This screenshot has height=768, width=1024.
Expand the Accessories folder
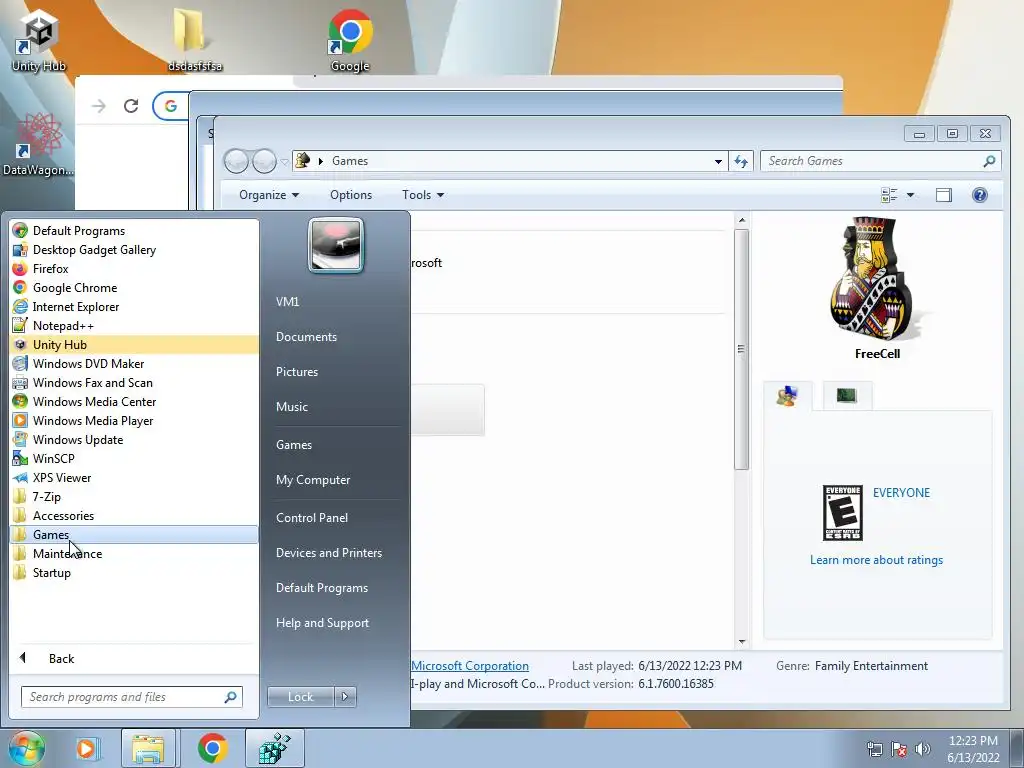134,515
